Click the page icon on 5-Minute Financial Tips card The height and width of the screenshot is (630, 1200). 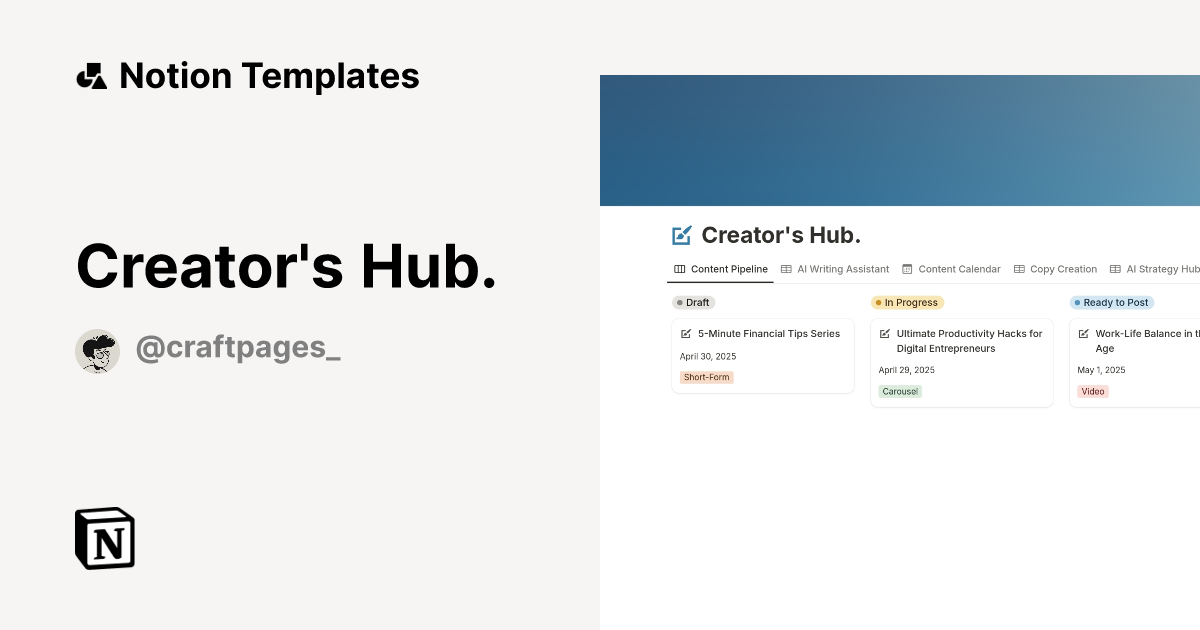684,333
